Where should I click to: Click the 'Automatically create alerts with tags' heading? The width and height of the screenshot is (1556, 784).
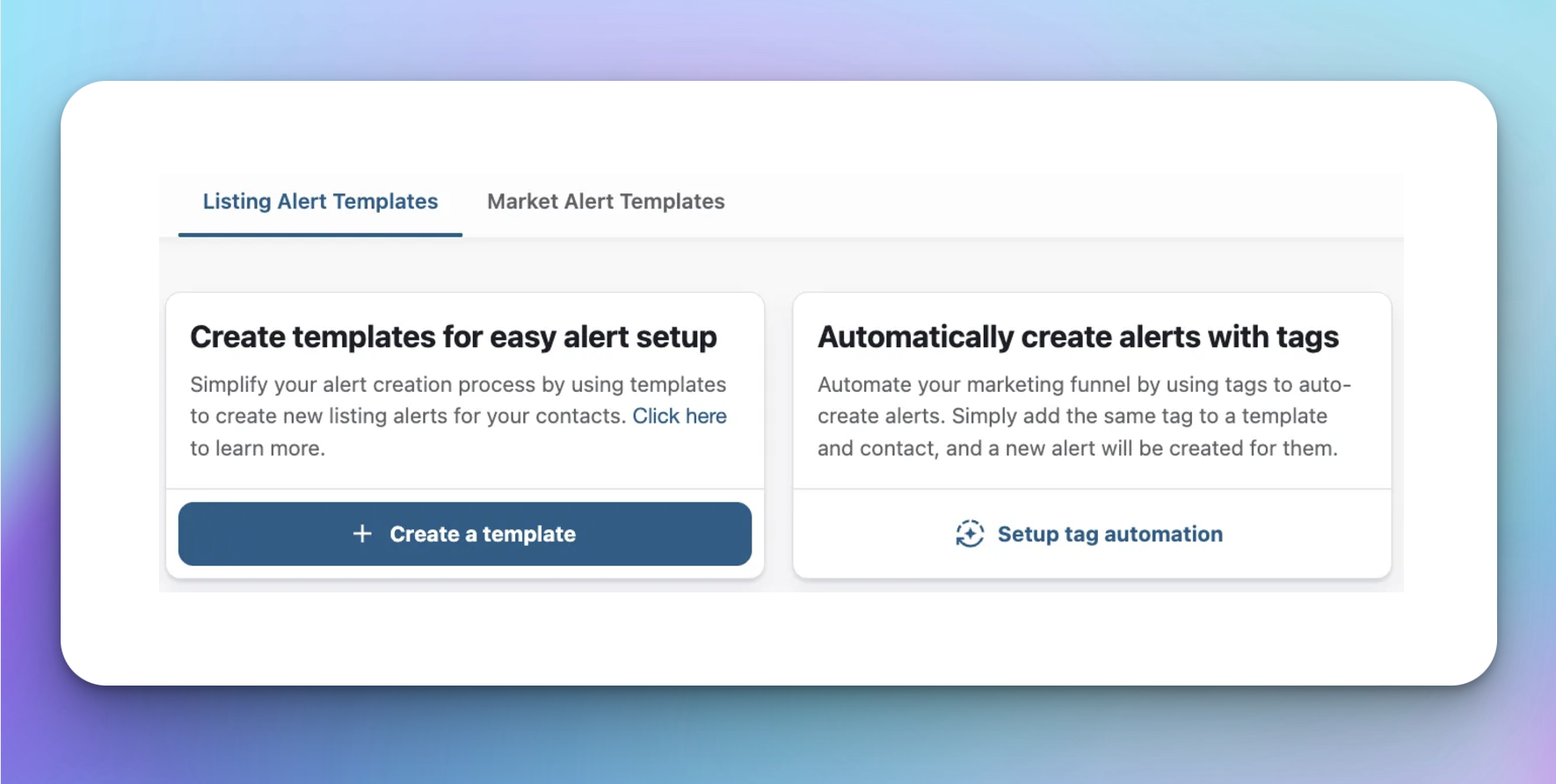[x=1078, y=337]
